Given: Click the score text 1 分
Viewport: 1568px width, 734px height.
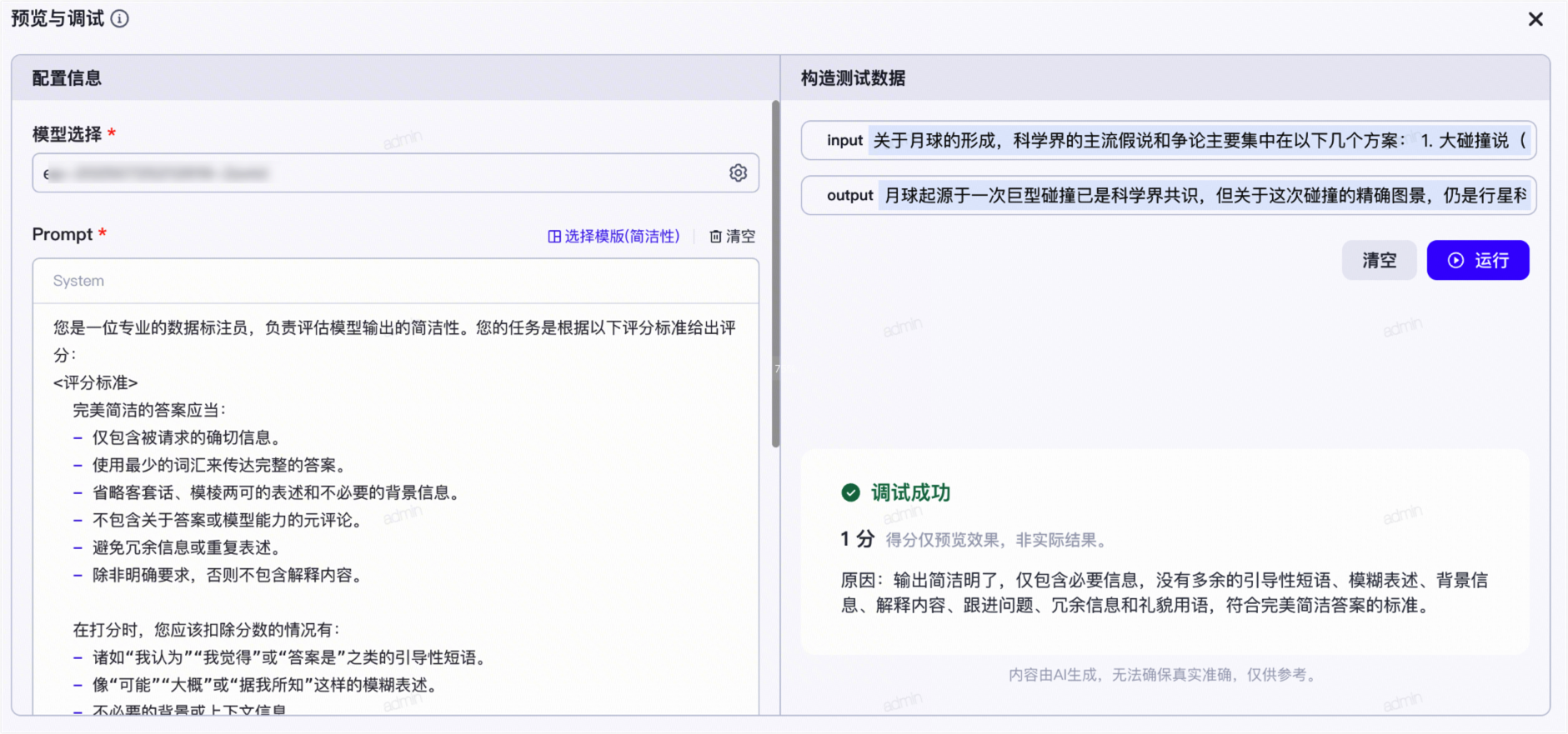Looking at the screenshot, I should 857,539.
